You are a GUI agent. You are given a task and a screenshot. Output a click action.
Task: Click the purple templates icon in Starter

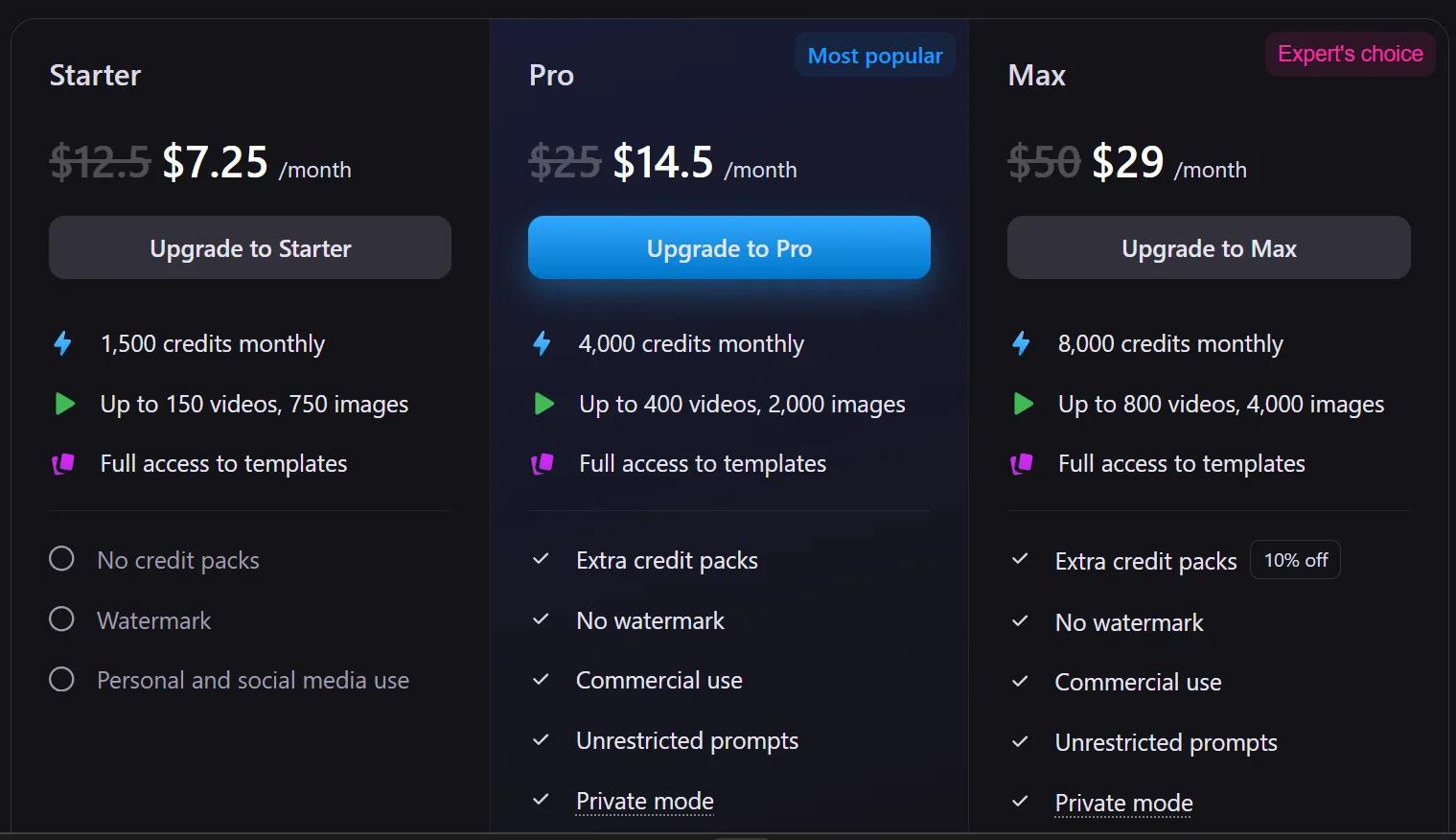point(63,464)
